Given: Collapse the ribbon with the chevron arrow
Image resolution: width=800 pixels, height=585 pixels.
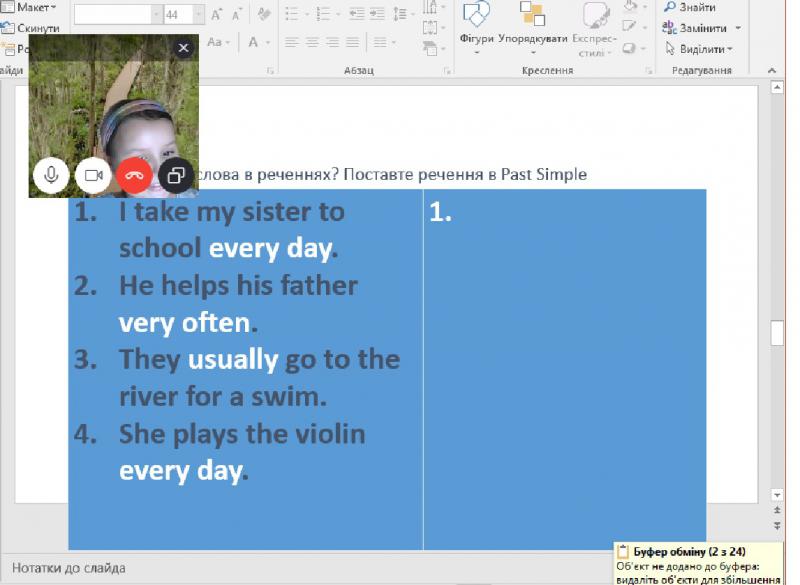Looking at the screenshot, I should tap(772, 71).
